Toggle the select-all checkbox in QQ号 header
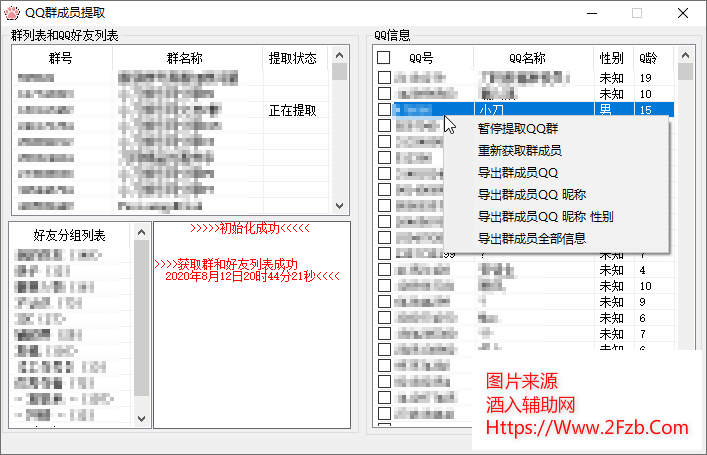707x455 pixels. [384, 58]
